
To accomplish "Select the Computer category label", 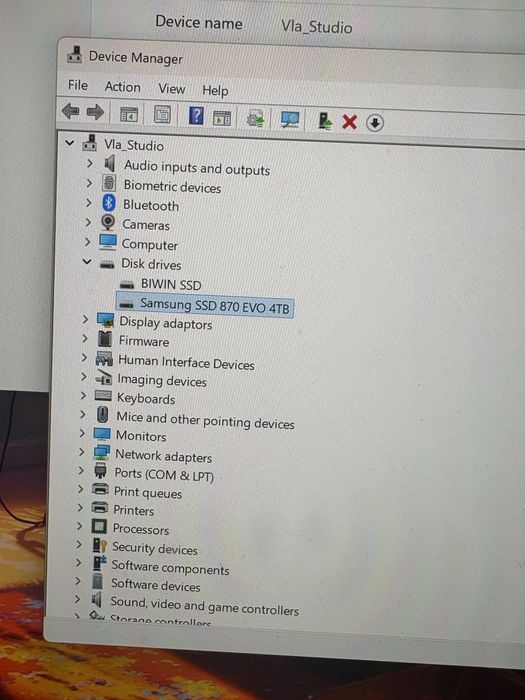I will (150, 245).
